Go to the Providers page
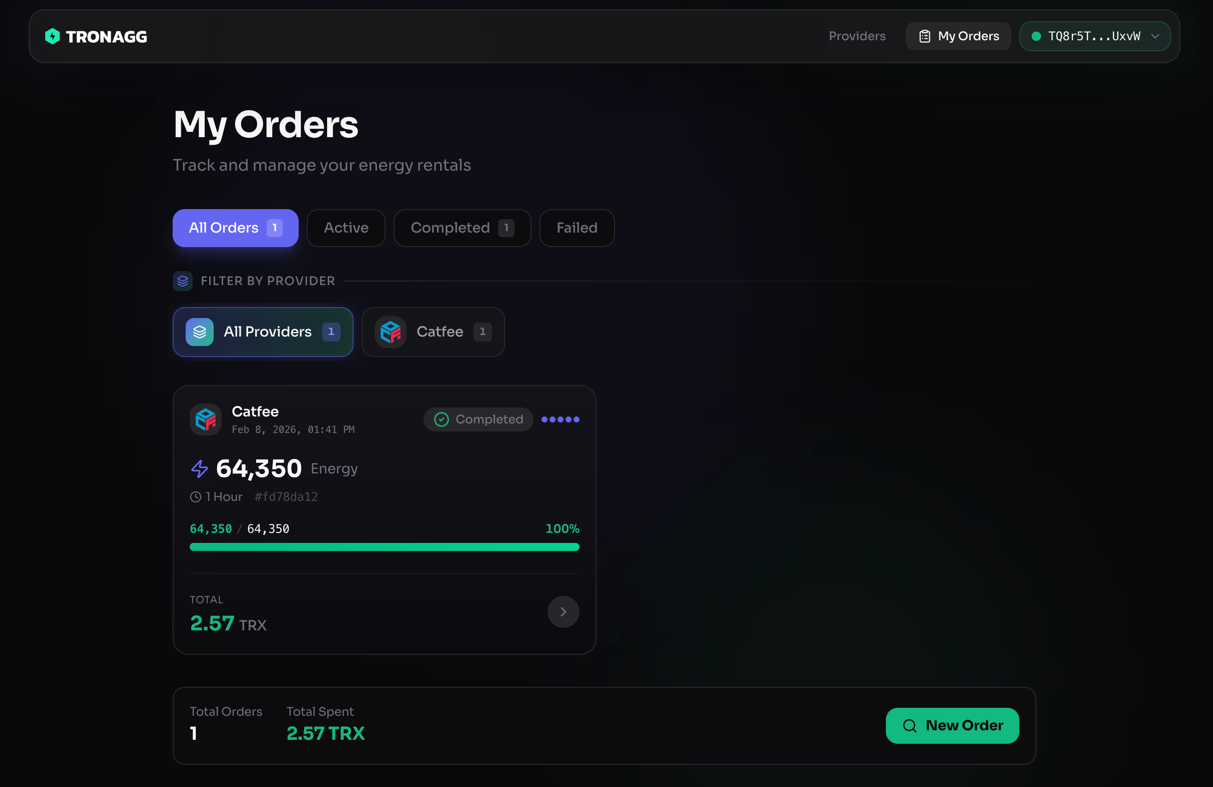The width and height of the screenshot is (1213, 787). 857,36
